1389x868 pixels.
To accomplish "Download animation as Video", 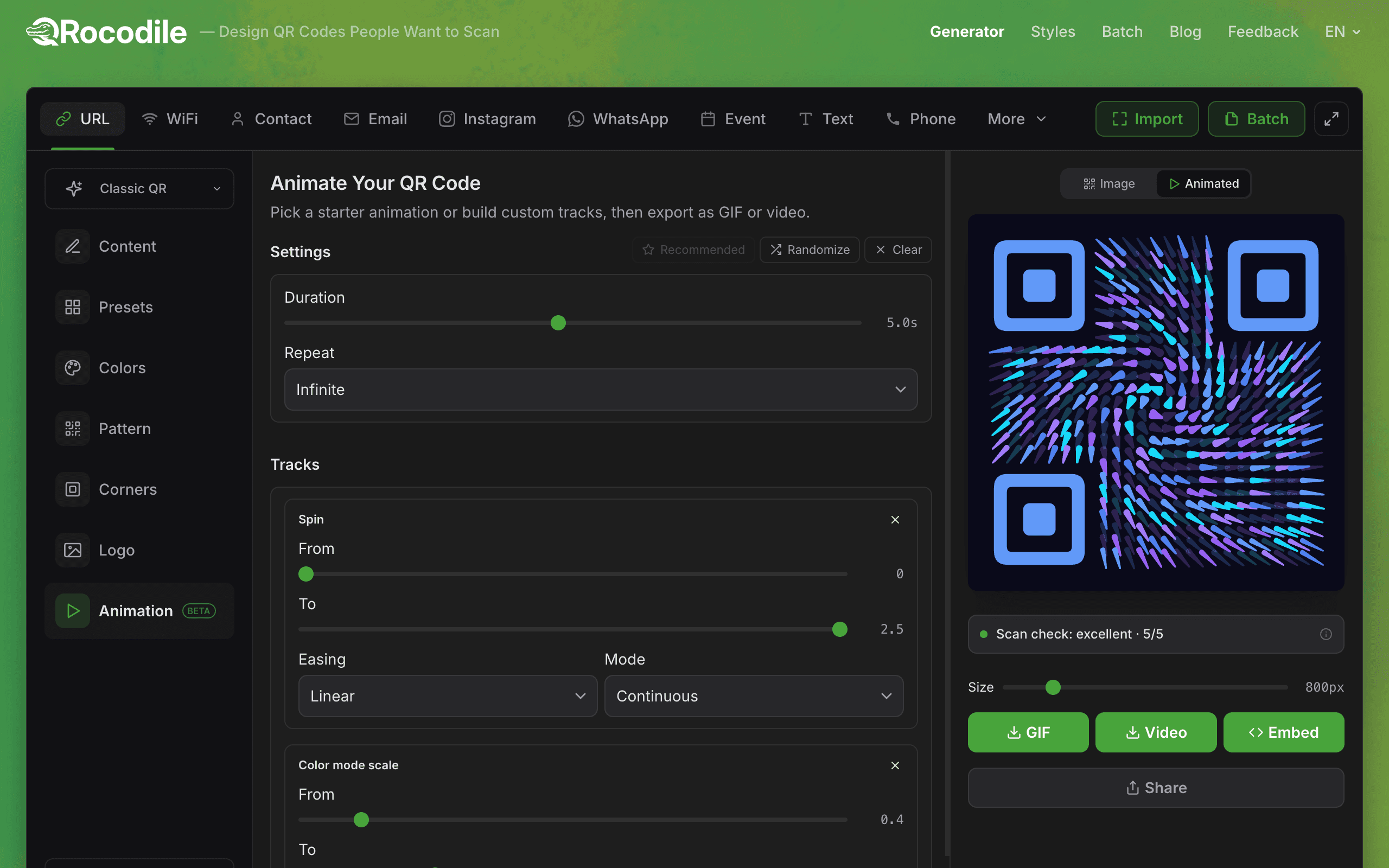I will point(1155,732).
